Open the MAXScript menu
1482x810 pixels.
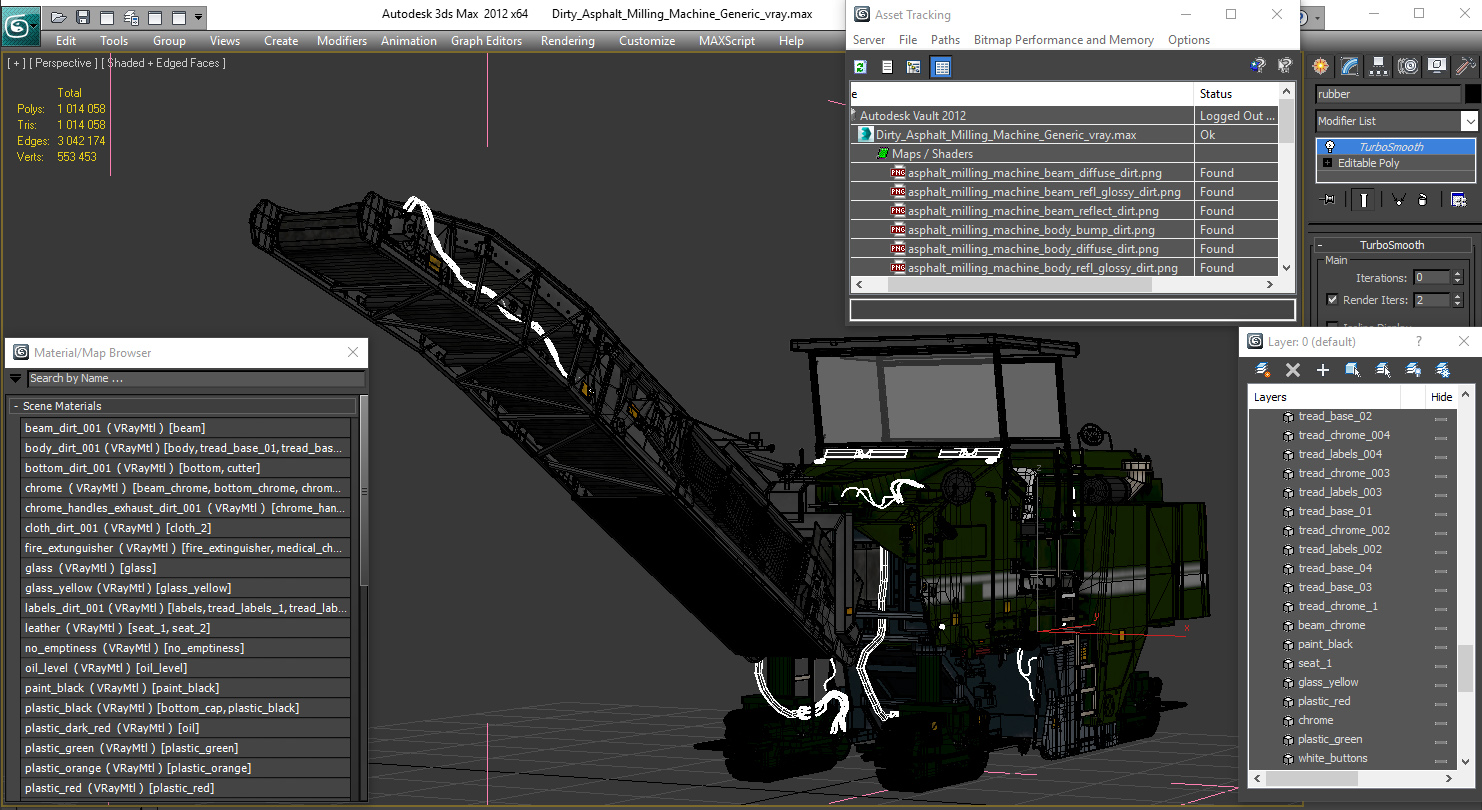pos(727,41)
